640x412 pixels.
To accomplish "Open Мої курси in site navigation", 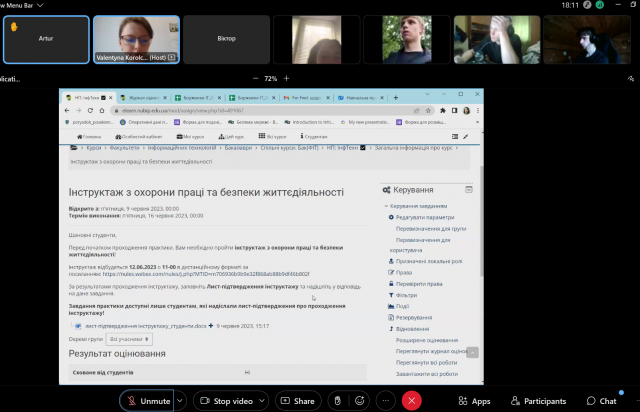I will (190, 137).
